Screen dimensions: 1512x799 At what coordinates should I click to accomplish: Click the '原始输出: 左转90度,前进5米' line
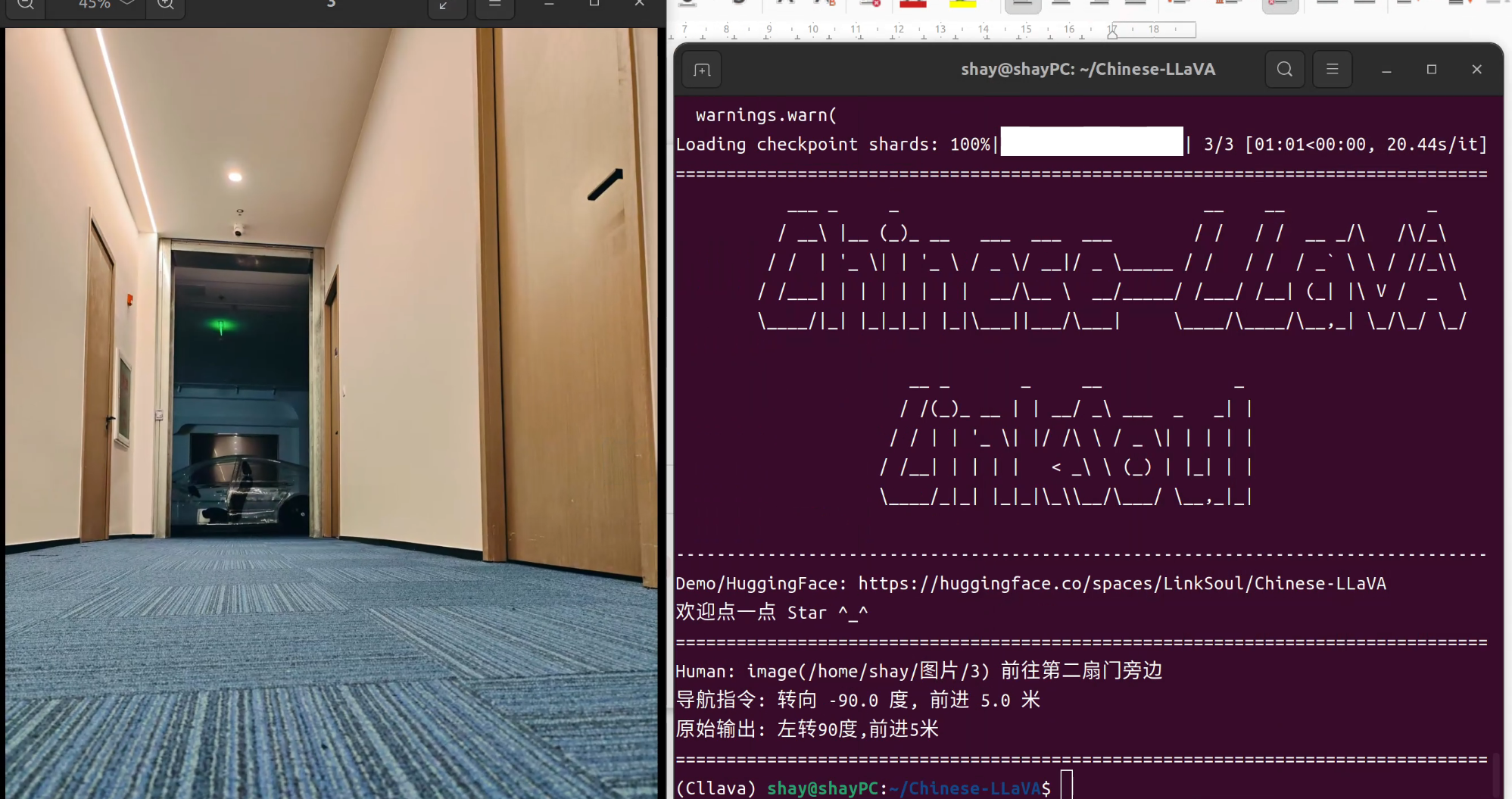807,729
